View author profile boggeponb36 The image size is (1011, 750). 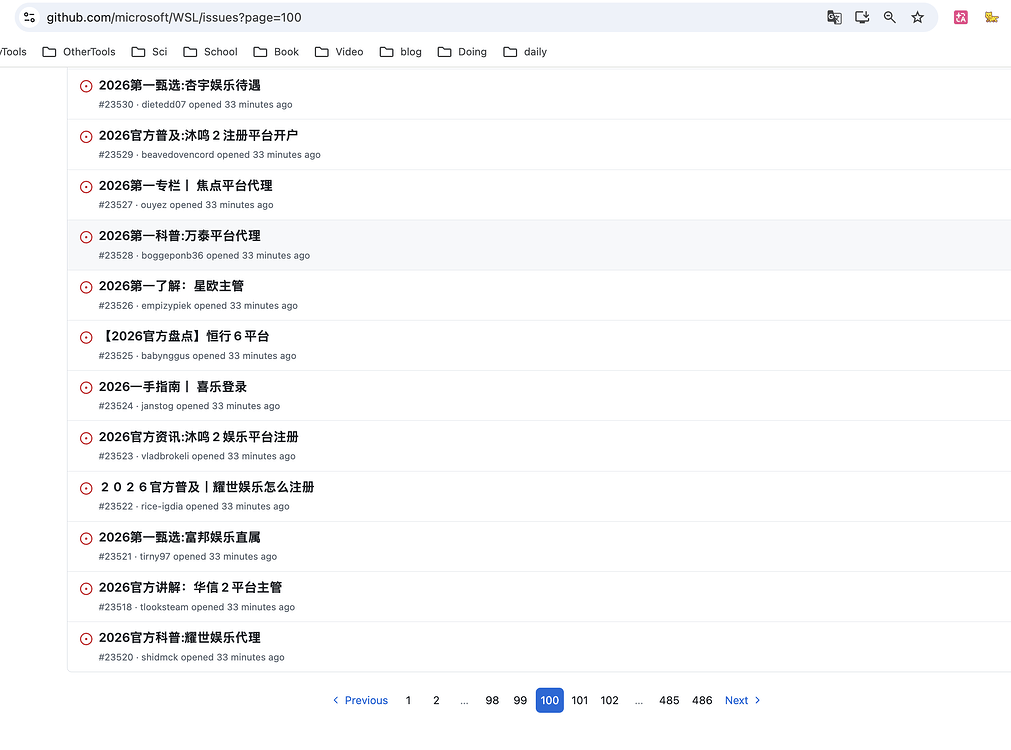(172, 255)
